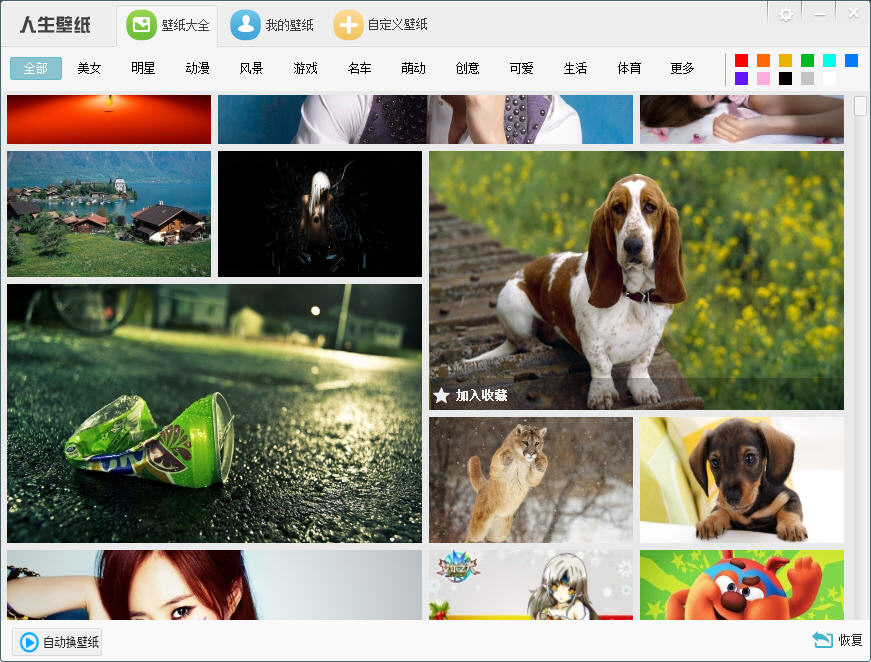This screenshot has height=662, width=871.
Task: Select the 明星 category
Action: point(143,68)
